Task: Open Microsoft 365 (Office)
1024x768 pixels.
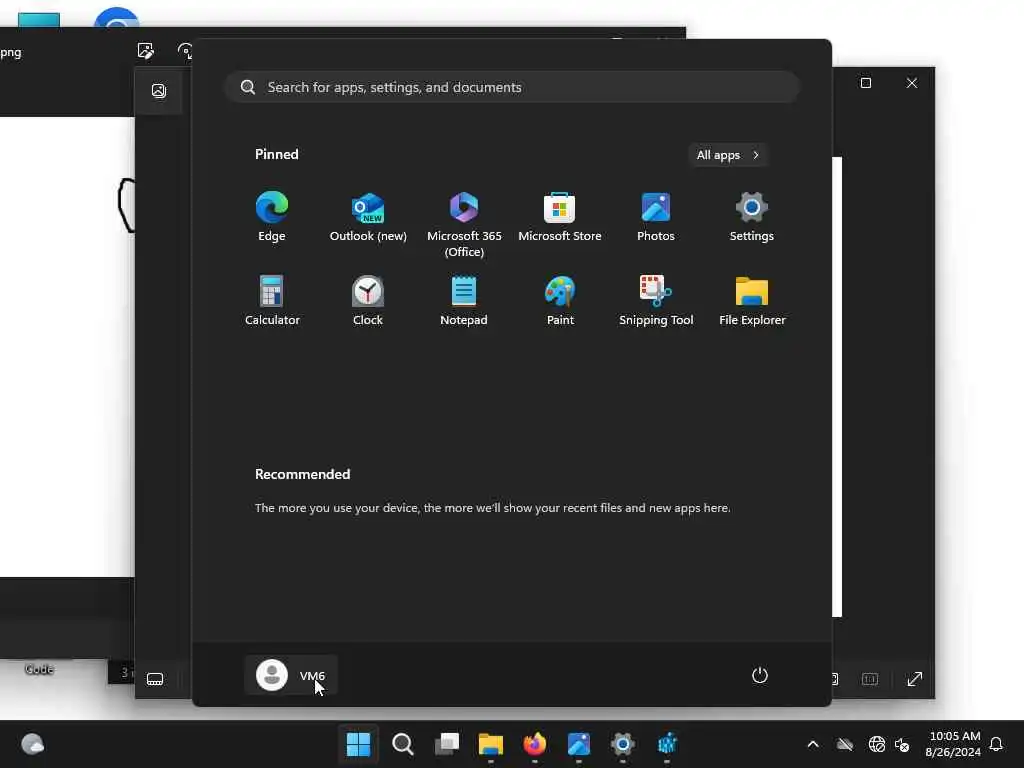Action: (x=464, y=224)
